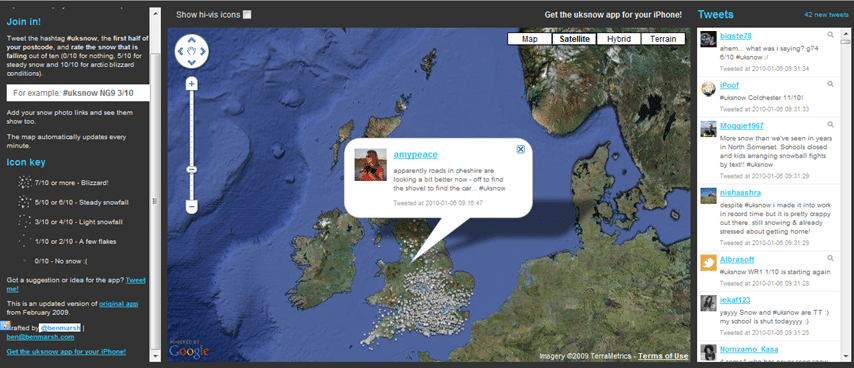
Task: Switch to the Hybrid view
Action: pos(619,39)
